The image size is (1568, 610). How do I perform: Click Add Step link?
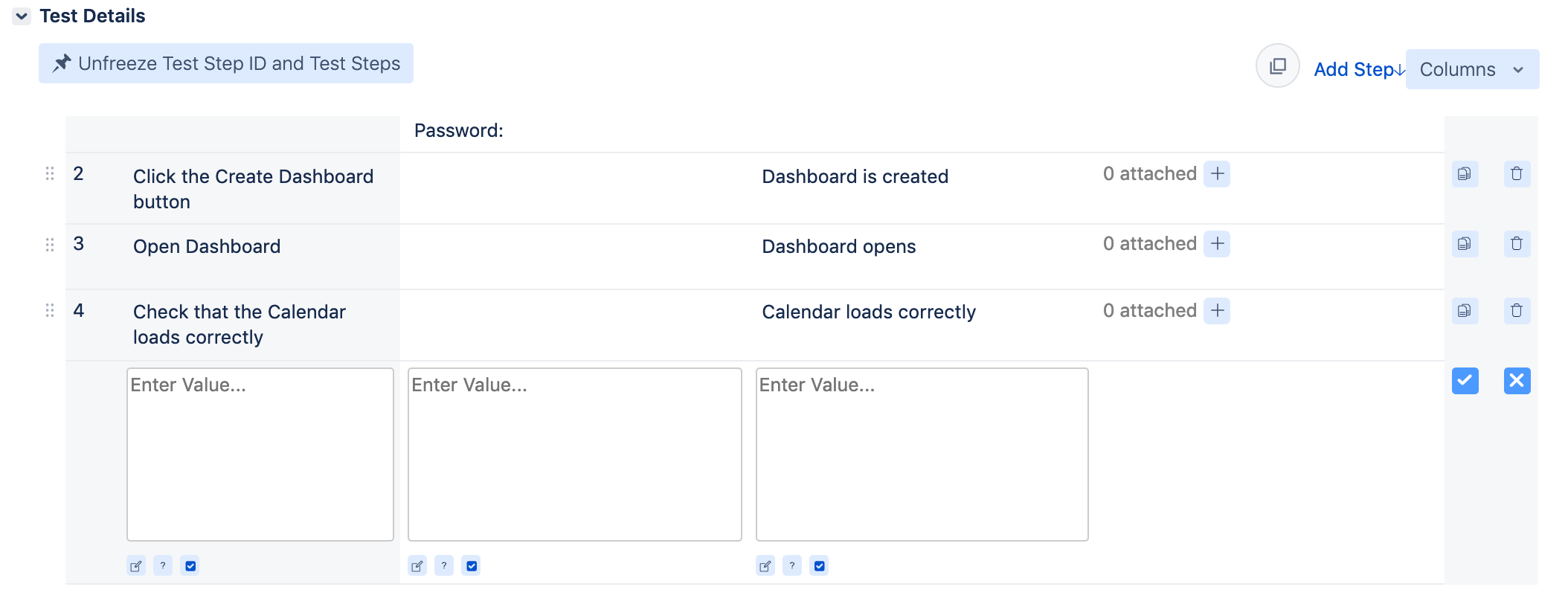1358,69
